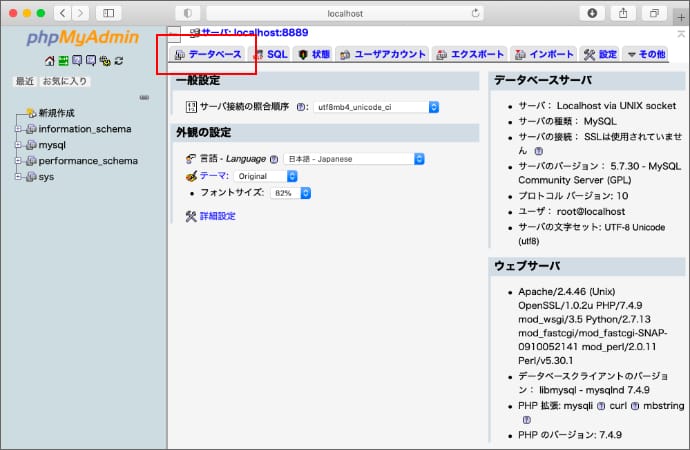Open the その他 more menu tab
Viewport: 690px width, 450px height.
(x=645, y=54)
